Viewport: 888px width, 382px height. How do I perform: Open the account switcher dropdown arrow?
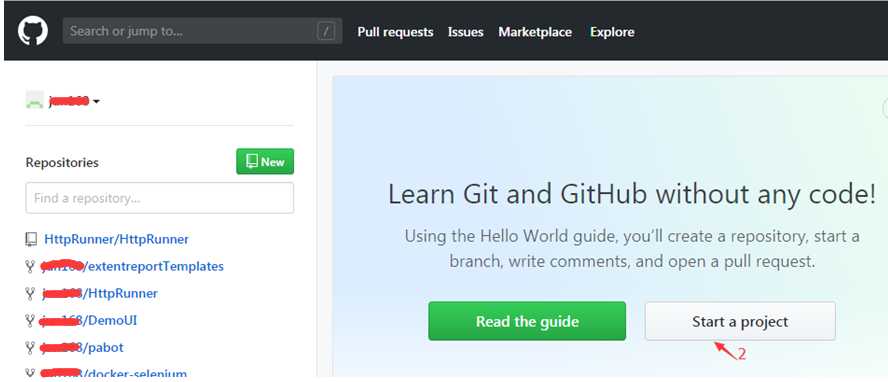point(96,102)
